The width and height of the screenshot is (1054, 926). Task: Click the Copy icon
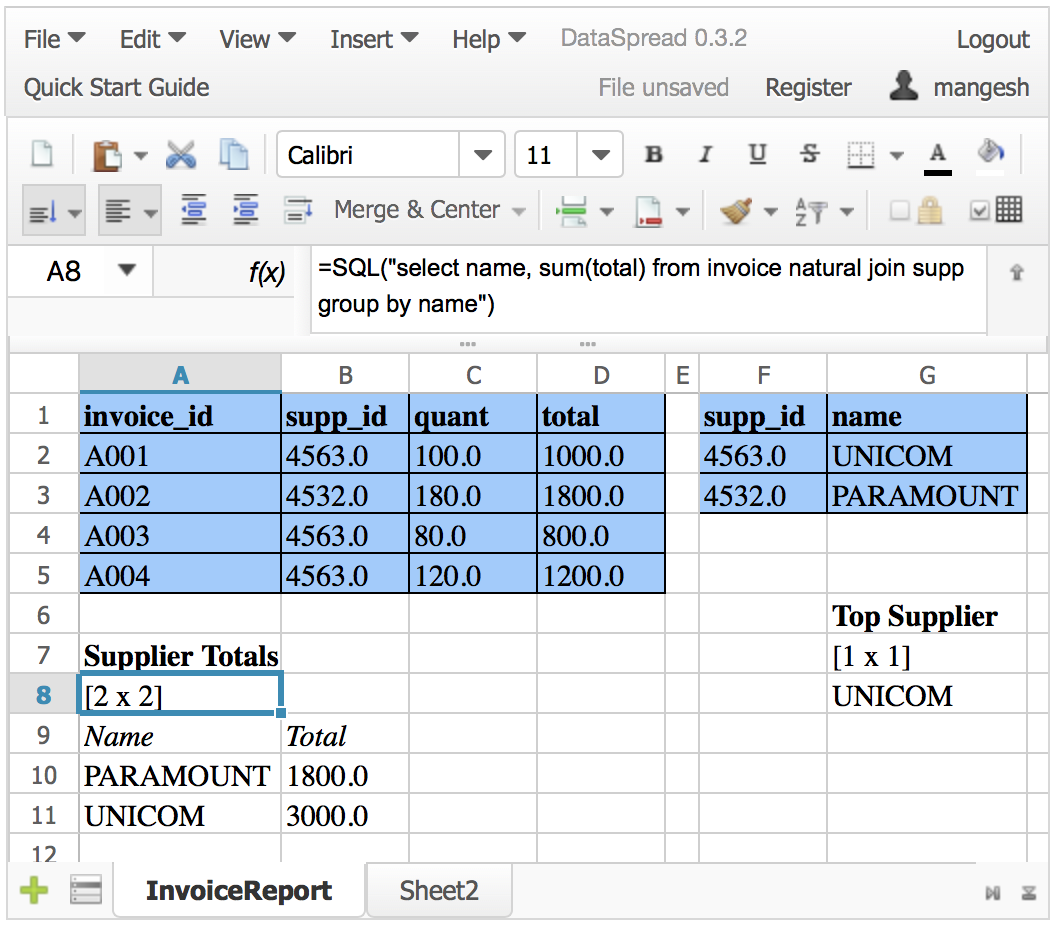point(233,155)
